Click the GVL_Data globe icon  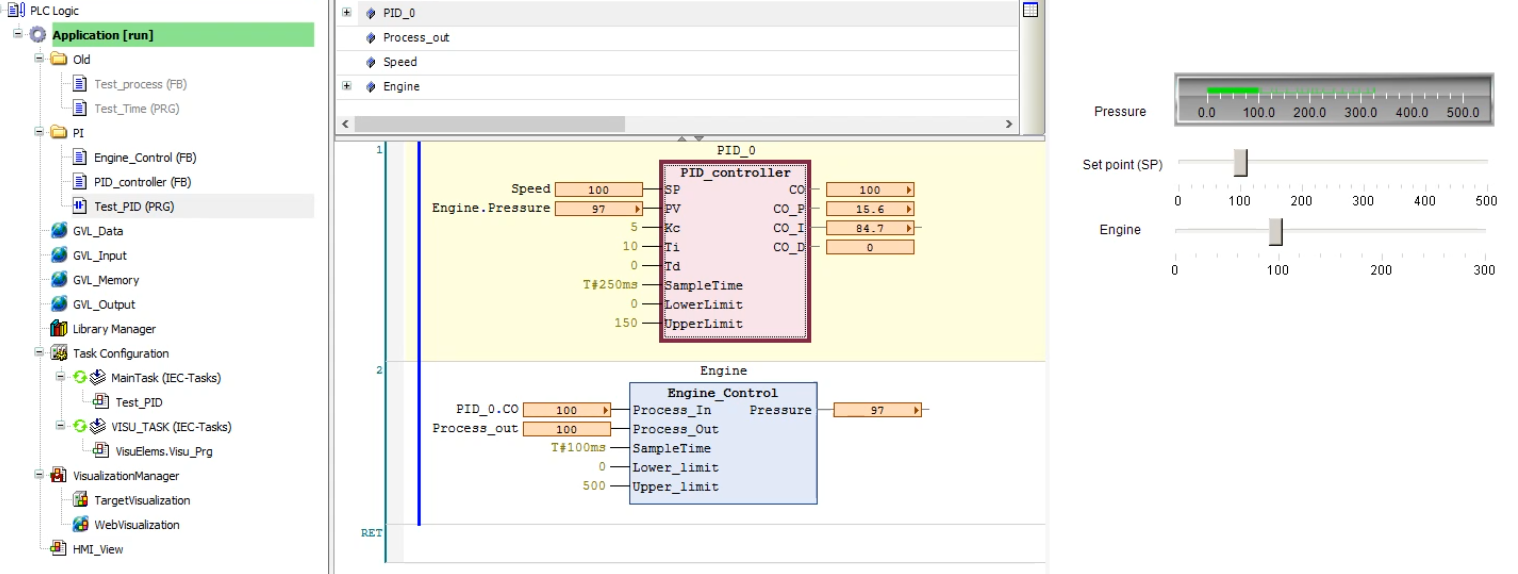(60, 231)
